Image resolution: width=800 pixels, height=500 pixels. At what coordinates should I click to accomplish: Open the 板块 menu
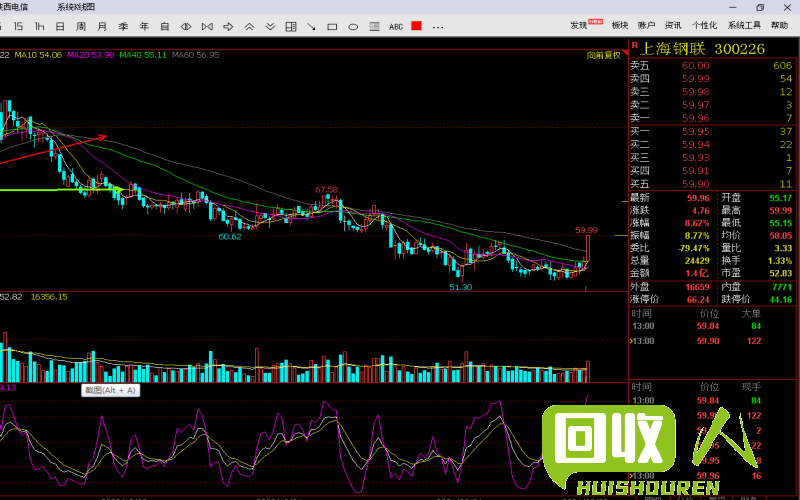pyautogui.click(x=620, y=25)
